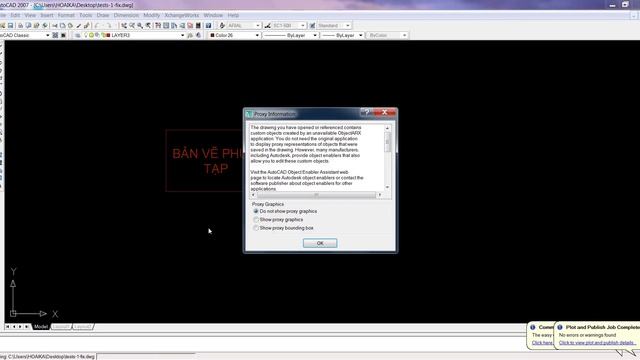
Task: Open the Dimension menu
Action: click(126, 15)
